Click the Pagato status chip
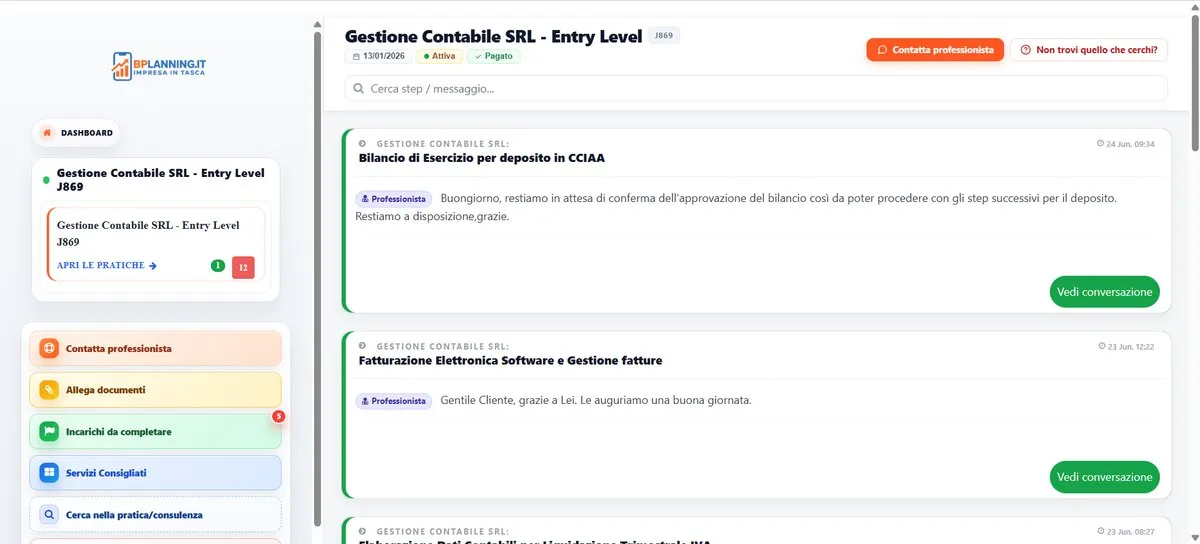 (493, 56)
